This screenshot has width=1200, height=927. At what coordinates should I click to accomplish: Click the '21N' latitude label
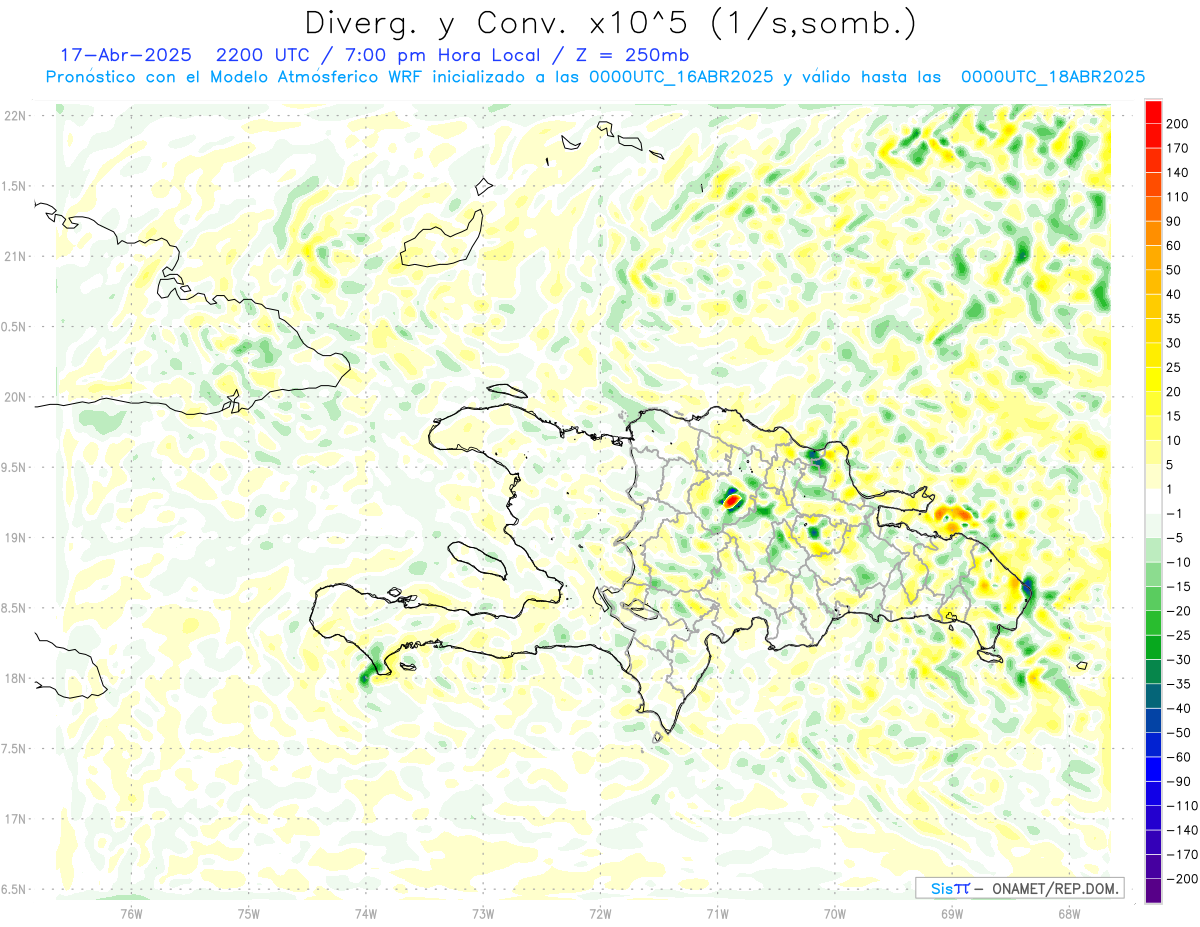[x=15, y=256]
